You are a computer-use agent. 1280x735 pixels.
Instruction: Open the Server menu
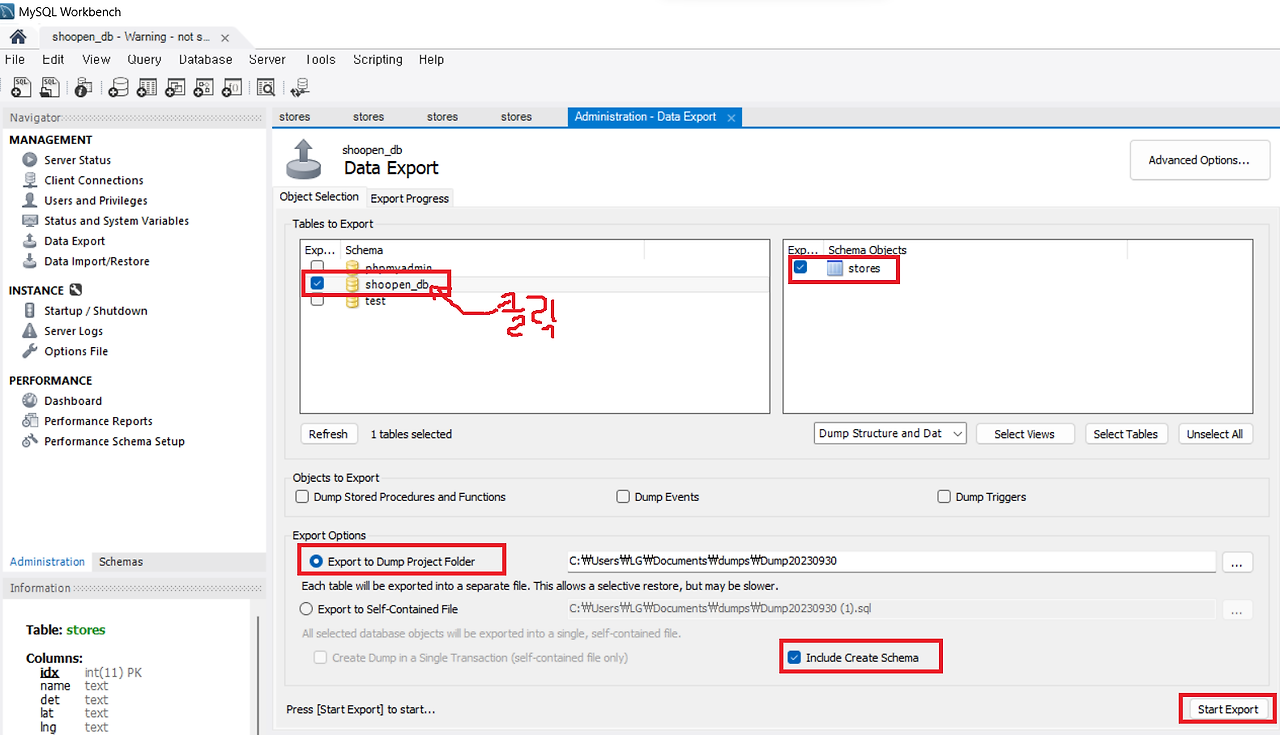pyautogui.click(x=267, y=59)
